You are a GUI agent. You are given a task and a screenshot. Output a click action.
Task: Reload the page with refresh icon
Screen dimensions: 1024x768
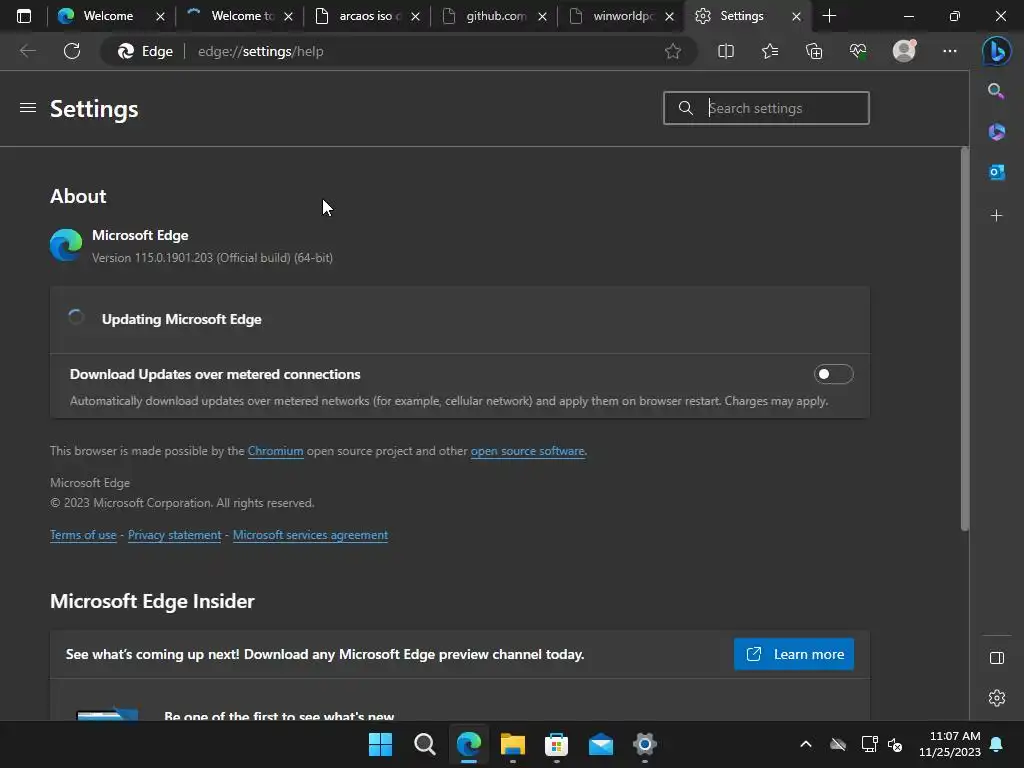click(x=72, y=51)
